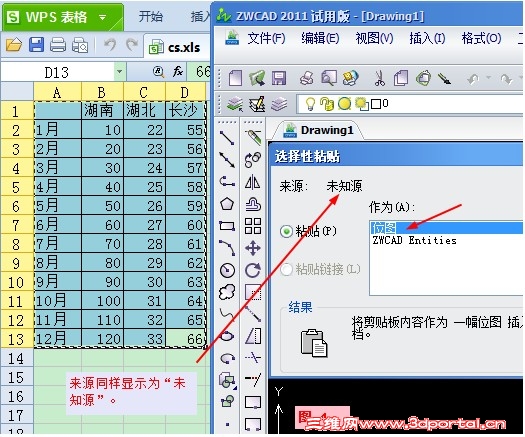Select ZWCAD Entities in the list

(414, 241)
